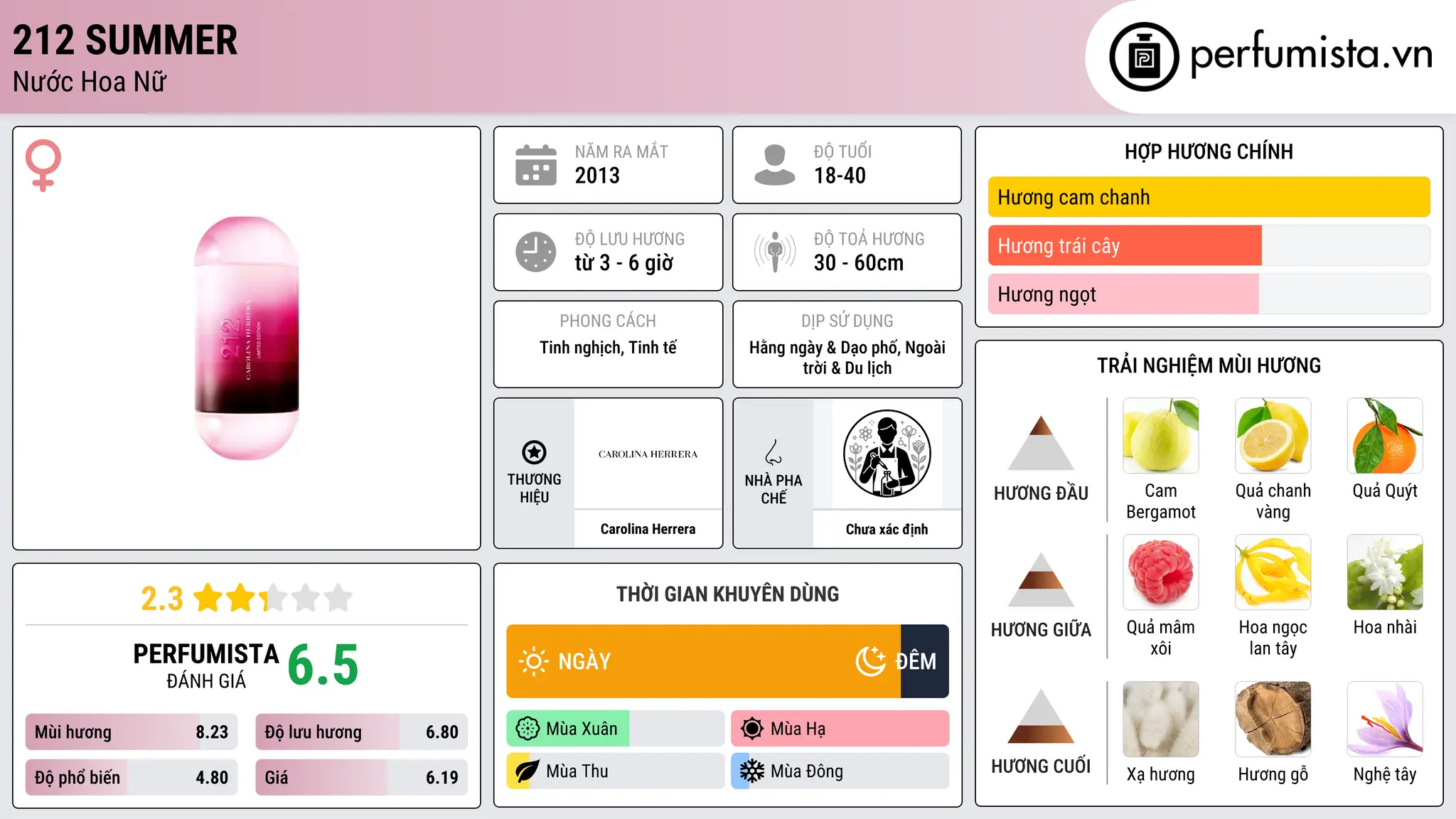
Task: Click the Hợp hương chính heading
Action: pos(1209,151)
